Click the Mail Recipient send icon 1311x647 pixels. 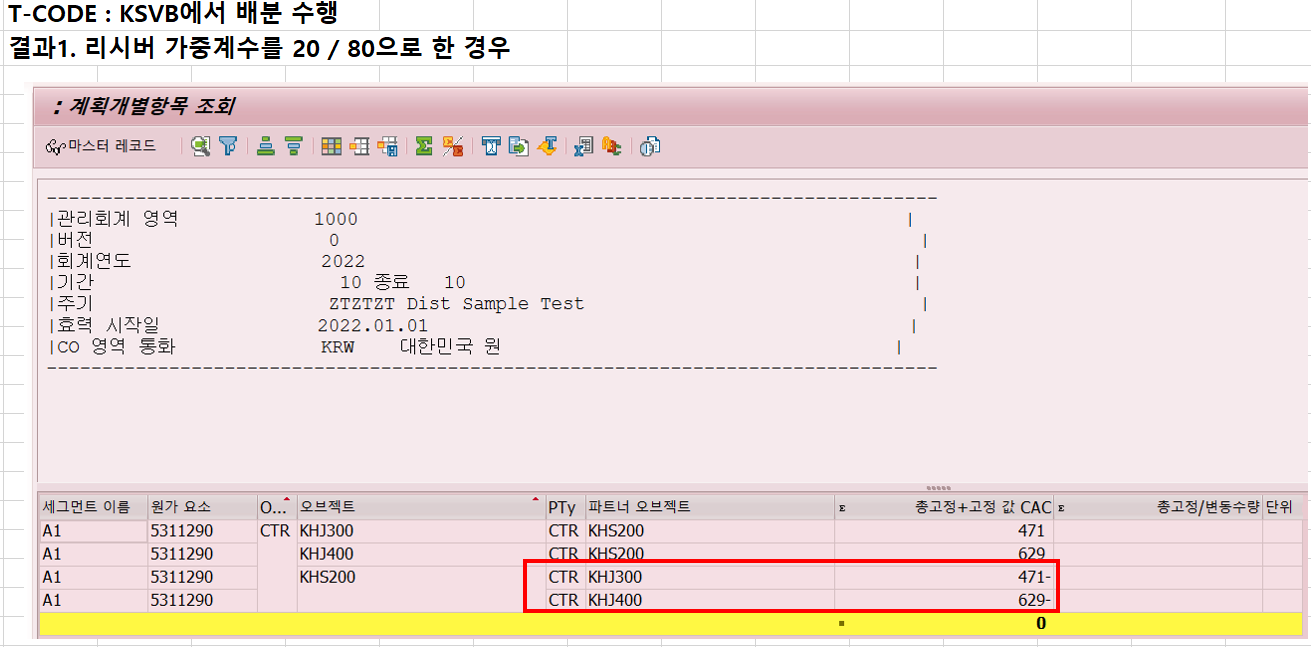(x=546, y=146)
